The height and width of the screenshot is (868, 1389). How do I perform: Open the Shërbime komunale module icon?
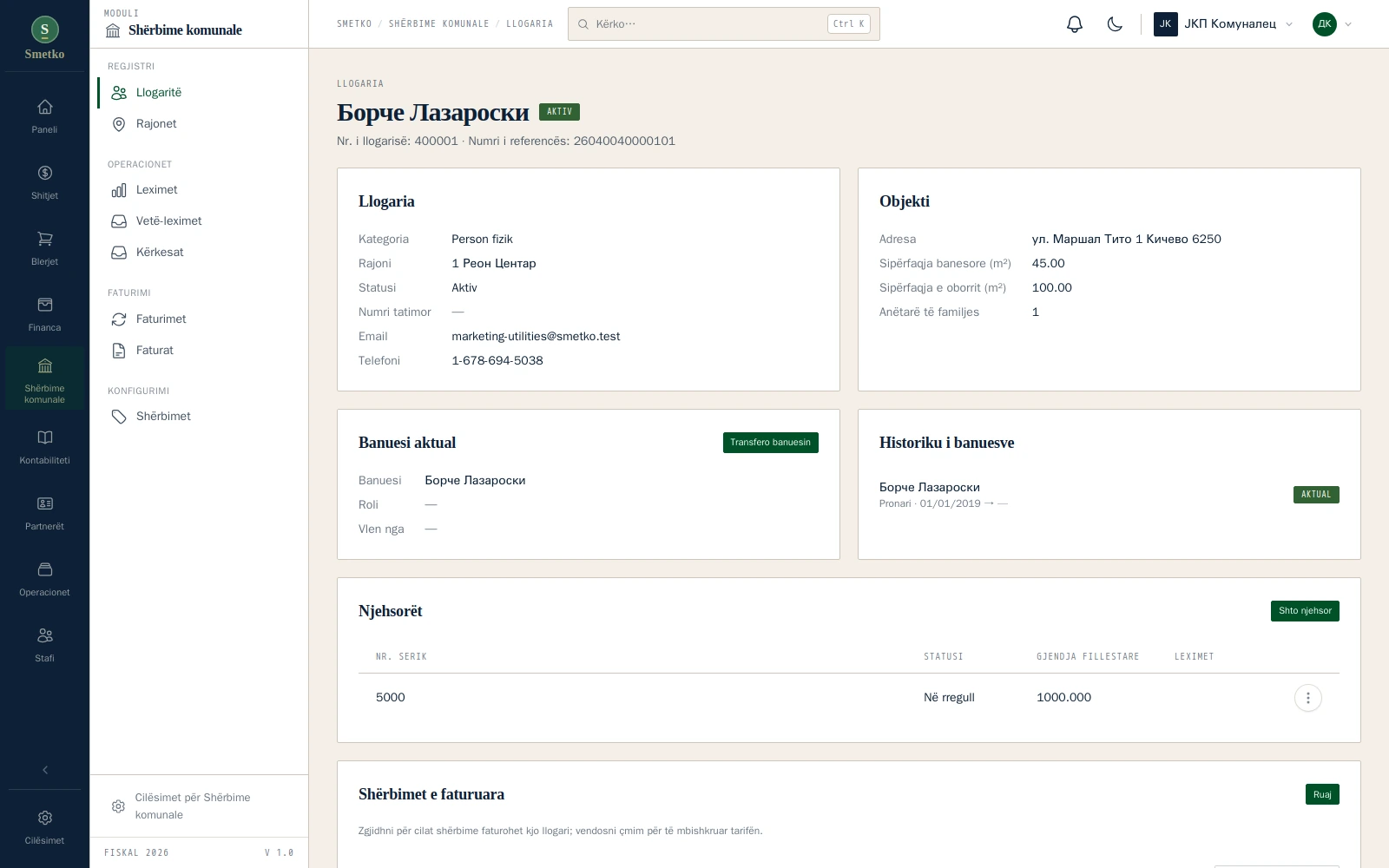[x=44, y=378]
